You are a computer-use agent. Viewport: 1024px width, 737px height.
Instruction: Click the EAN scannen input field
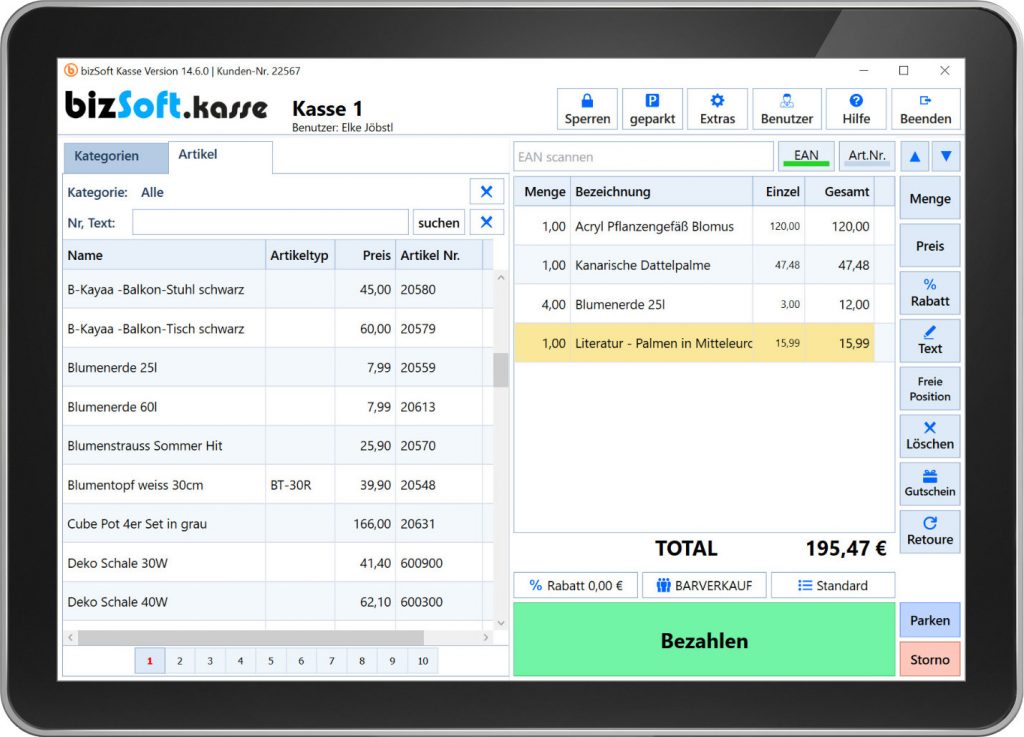[x=643, y=157]
